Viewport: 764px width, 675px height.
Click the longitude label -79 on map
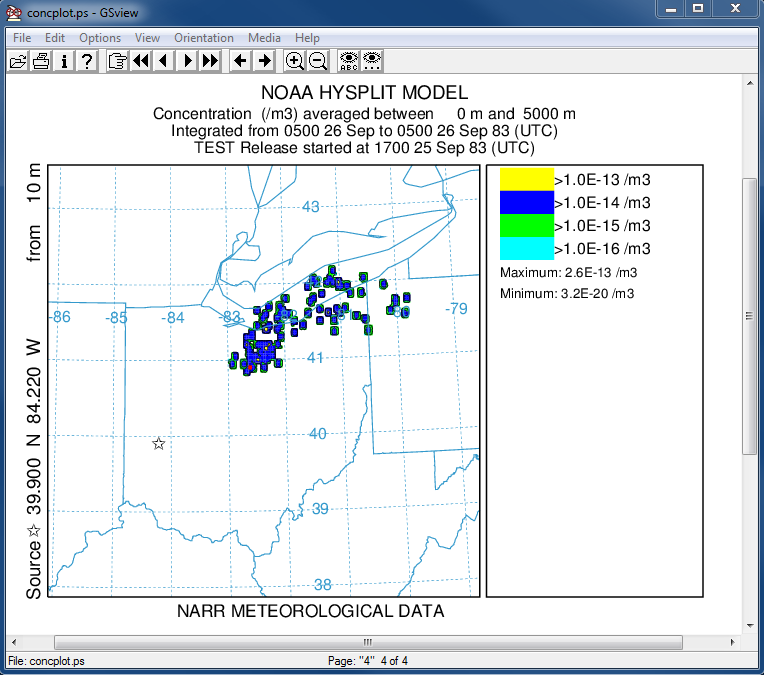click(457, 309)
